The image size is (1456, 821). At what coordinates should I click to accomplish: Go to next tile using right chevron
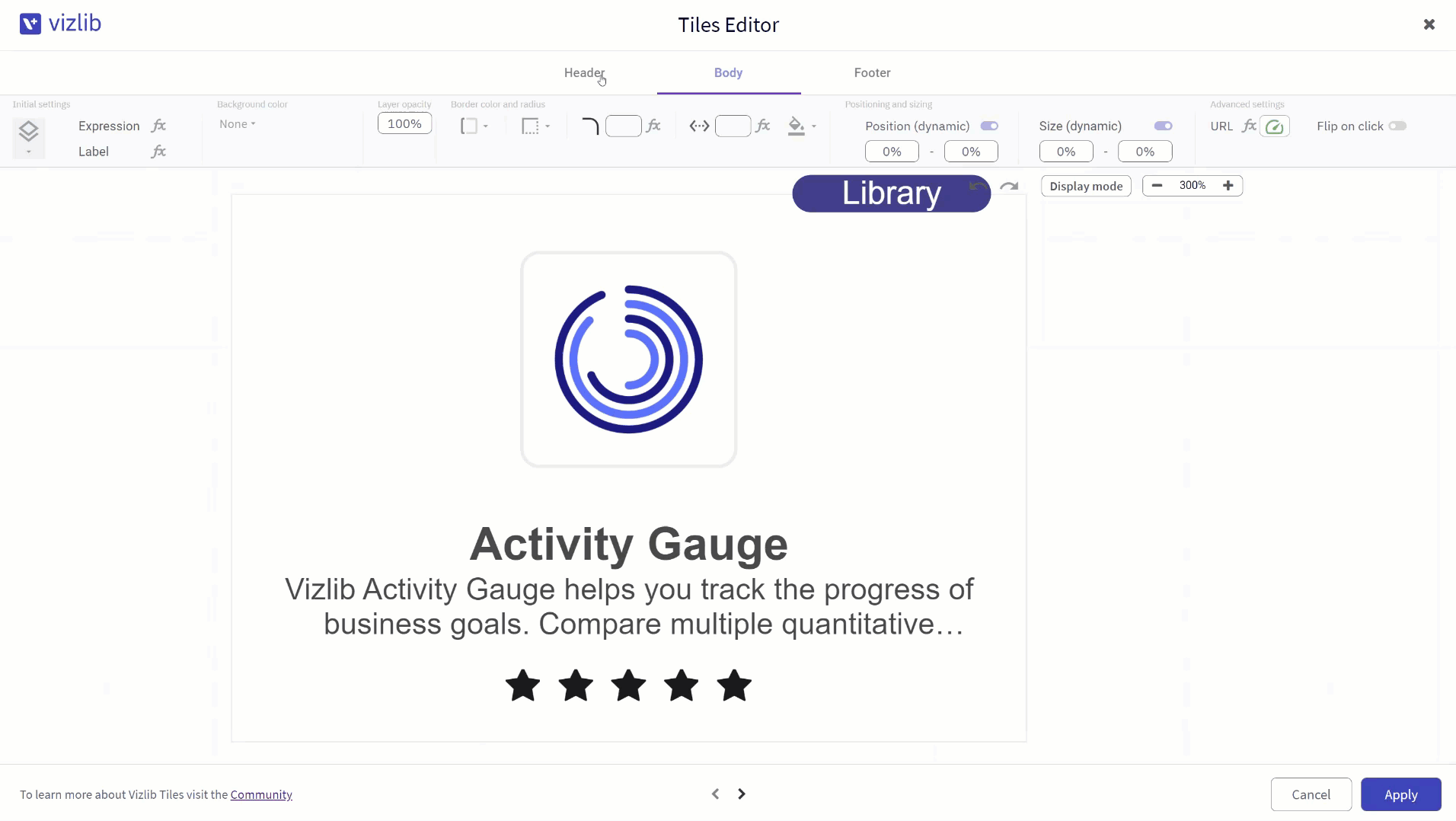pyautogui.click(x=742, y=794)
